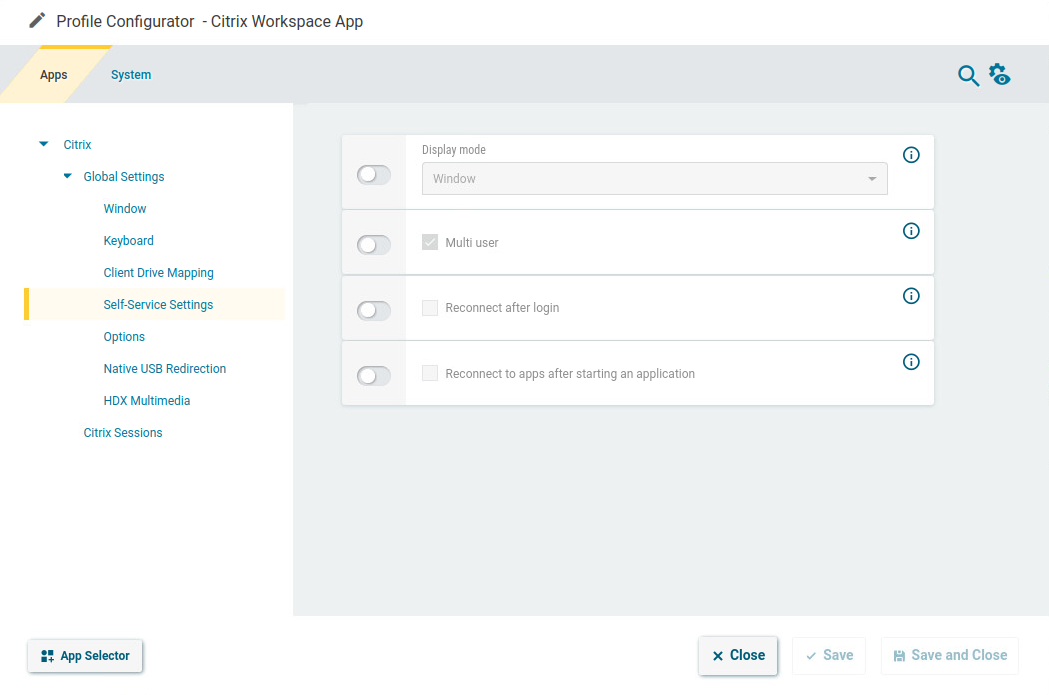1049x695 pixels.
Task: Switch to the System tab
Action: click(x=131, y=74)
